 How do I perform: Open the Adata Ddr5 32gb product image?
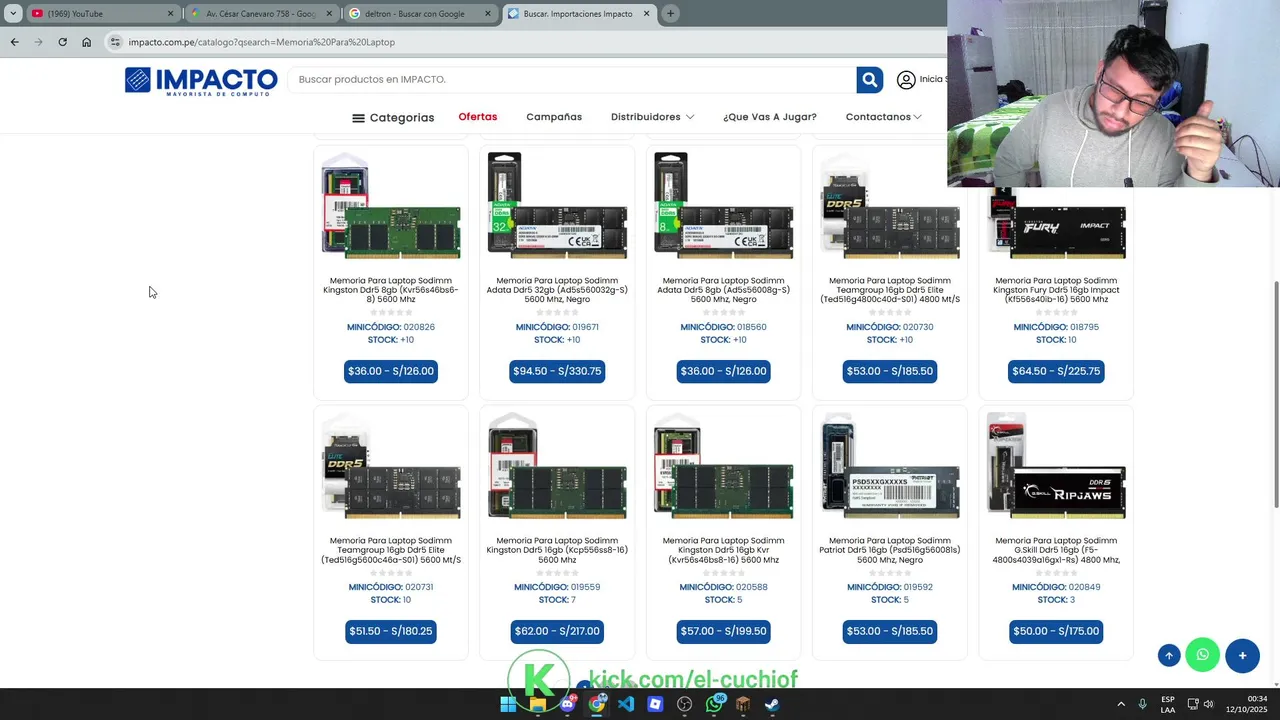[x=557, y=206]
